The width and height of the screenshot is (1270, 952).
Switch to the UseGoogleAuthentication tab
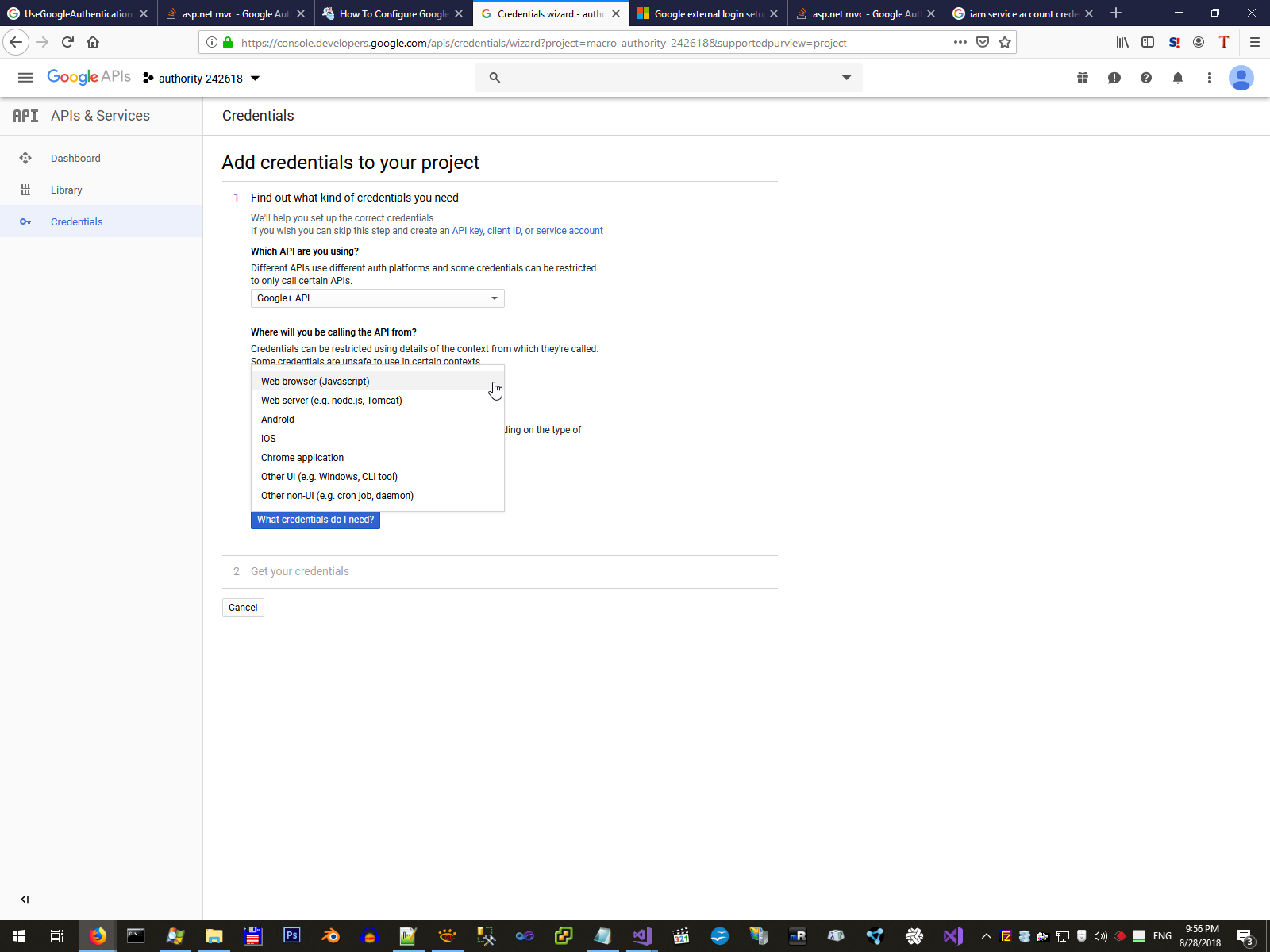[78, 13]
